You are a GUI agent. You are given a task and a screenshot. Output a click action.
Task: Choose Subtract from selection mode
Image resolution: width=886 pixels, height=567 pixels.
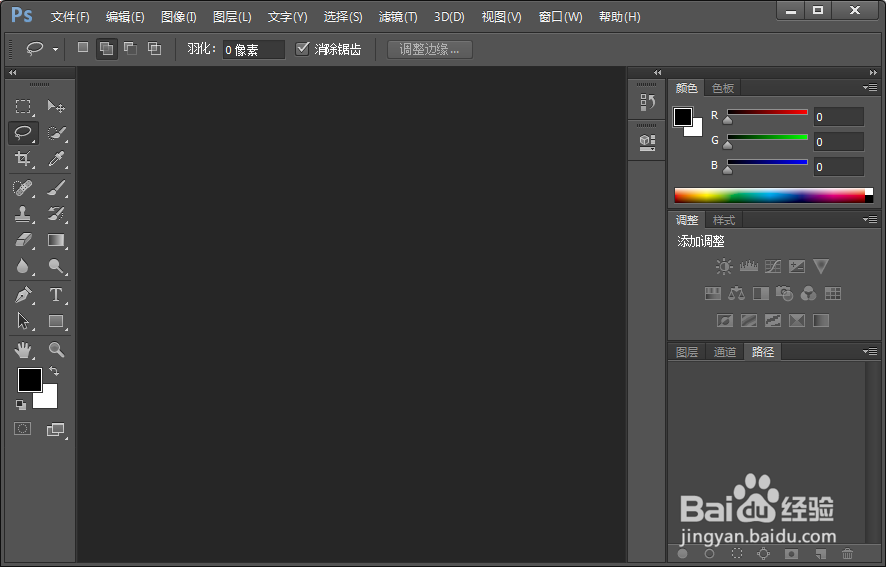[x=131, y=49]
